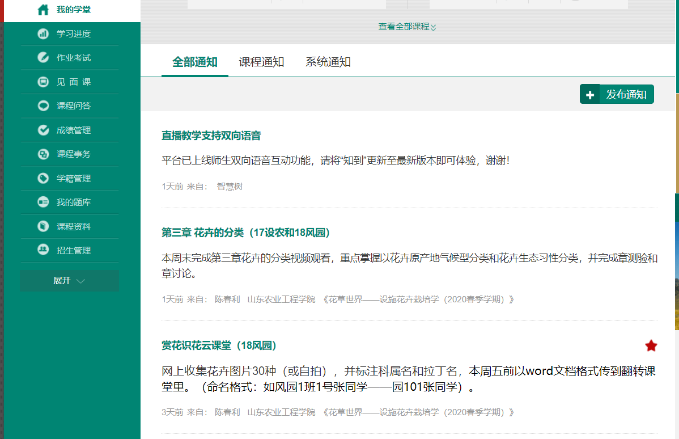The width and height of the screenshot is (679, 439).
Task: Open 学籍管理 sidebar icon
Action: [43, 178]
